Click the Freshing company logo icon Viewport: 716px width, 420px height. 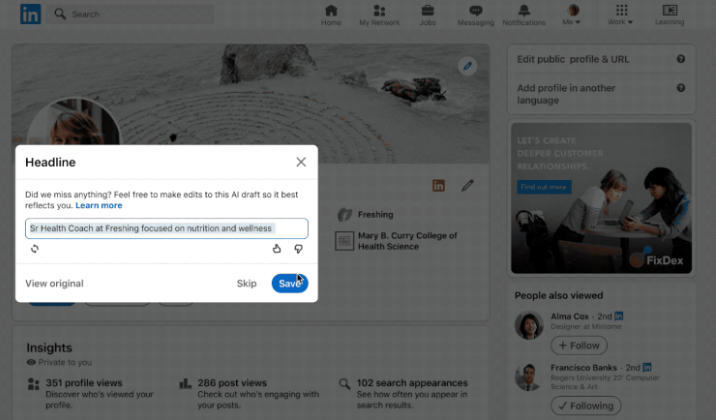point(345,215)
